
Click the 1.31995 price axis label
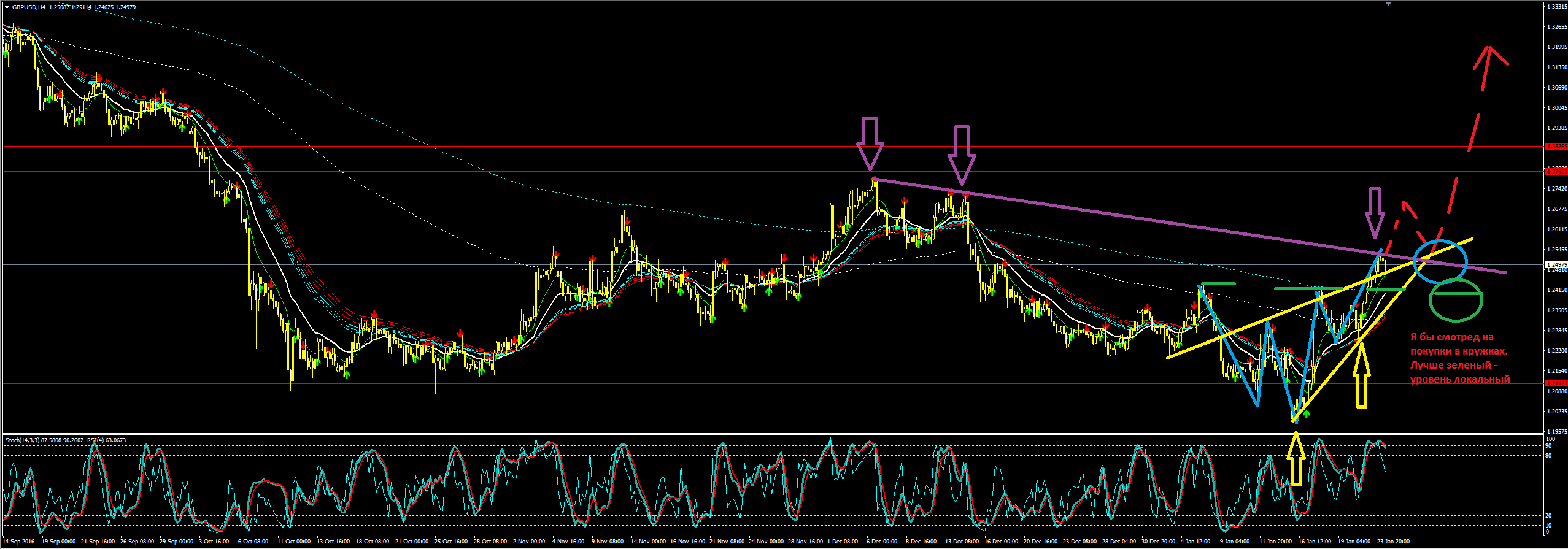1558,47
